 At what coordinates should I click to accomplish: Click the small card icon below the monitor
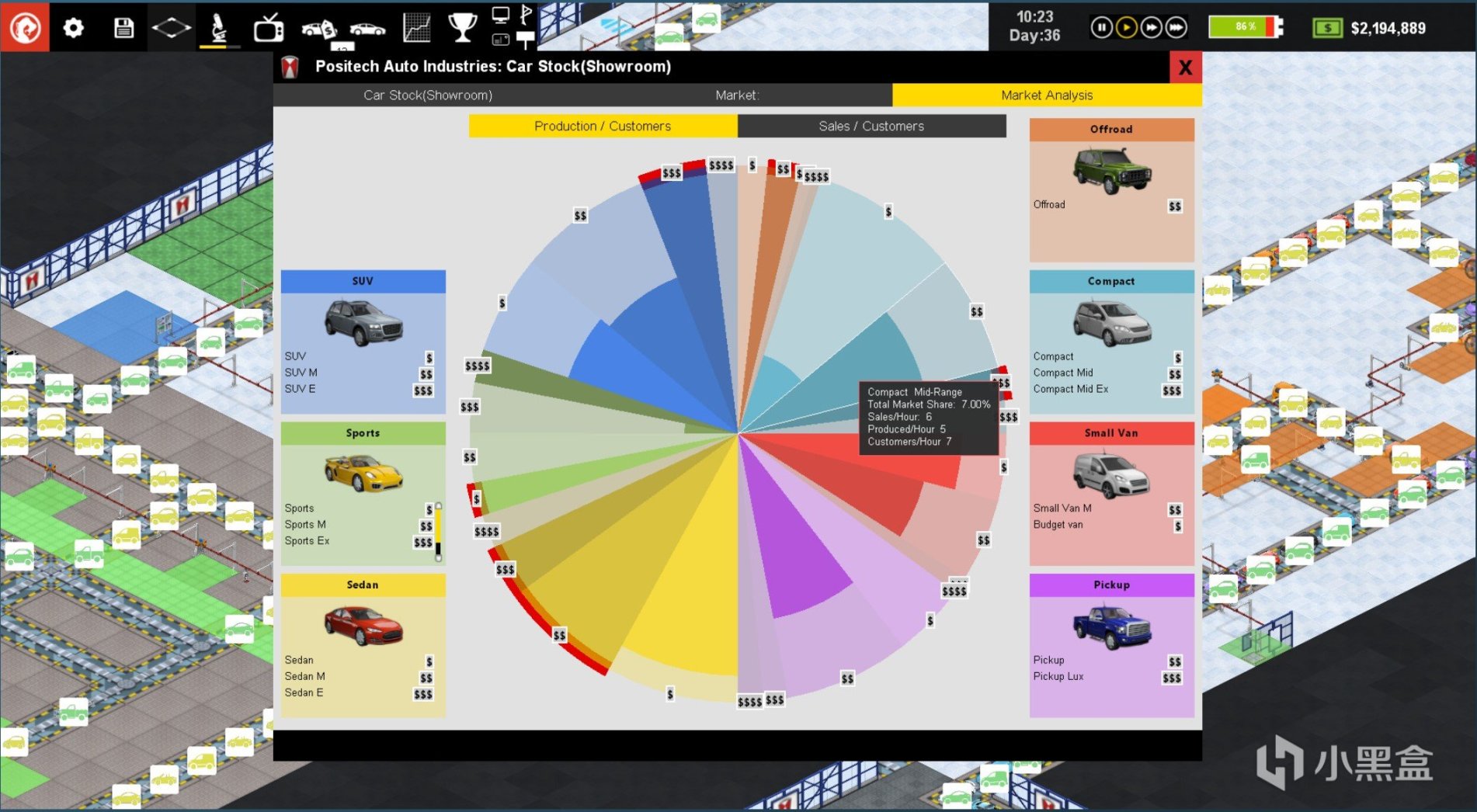coord(501,40)
